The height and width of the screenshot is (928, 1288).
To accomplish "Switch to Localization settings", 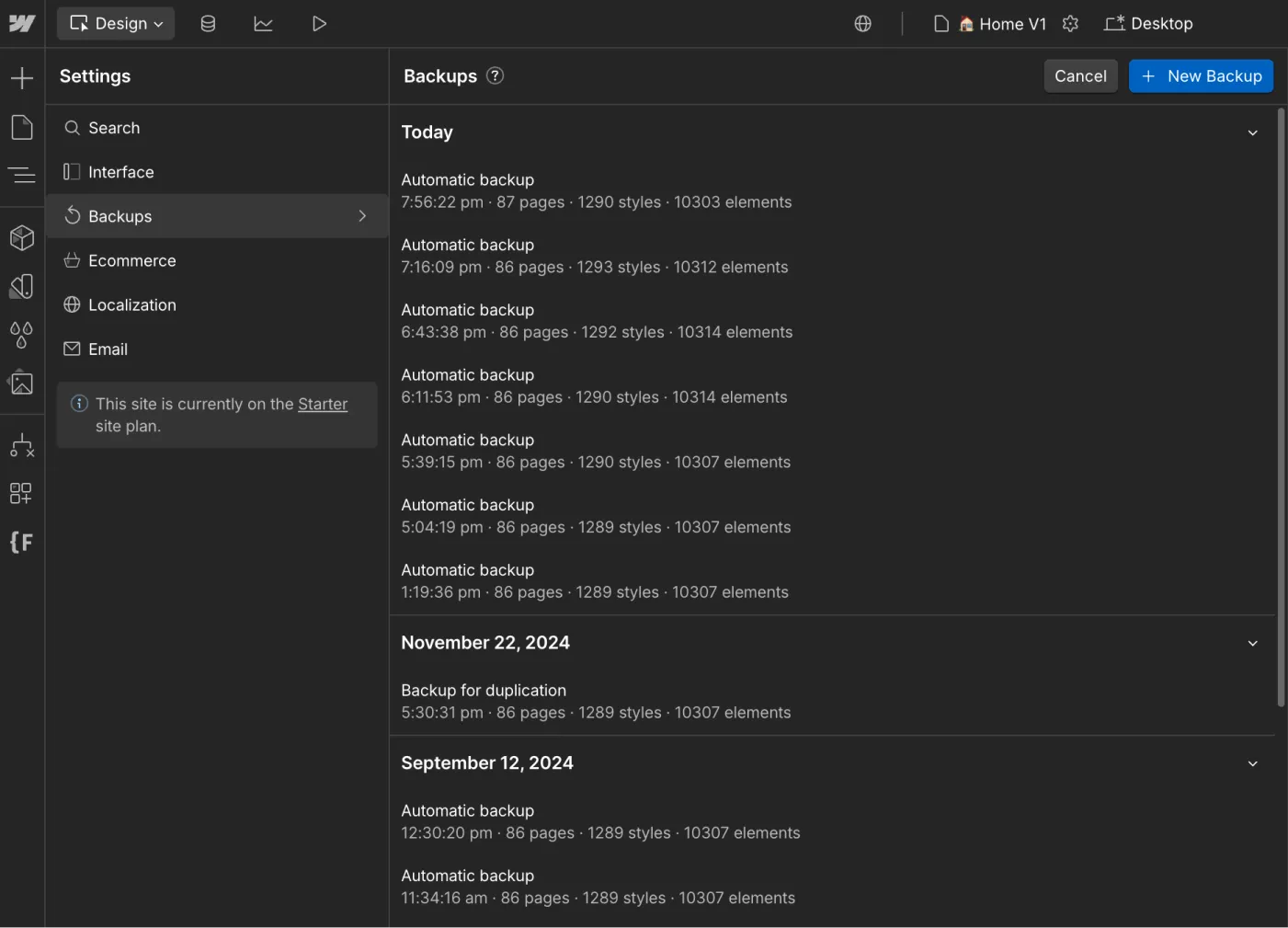I will click(132, 304).
